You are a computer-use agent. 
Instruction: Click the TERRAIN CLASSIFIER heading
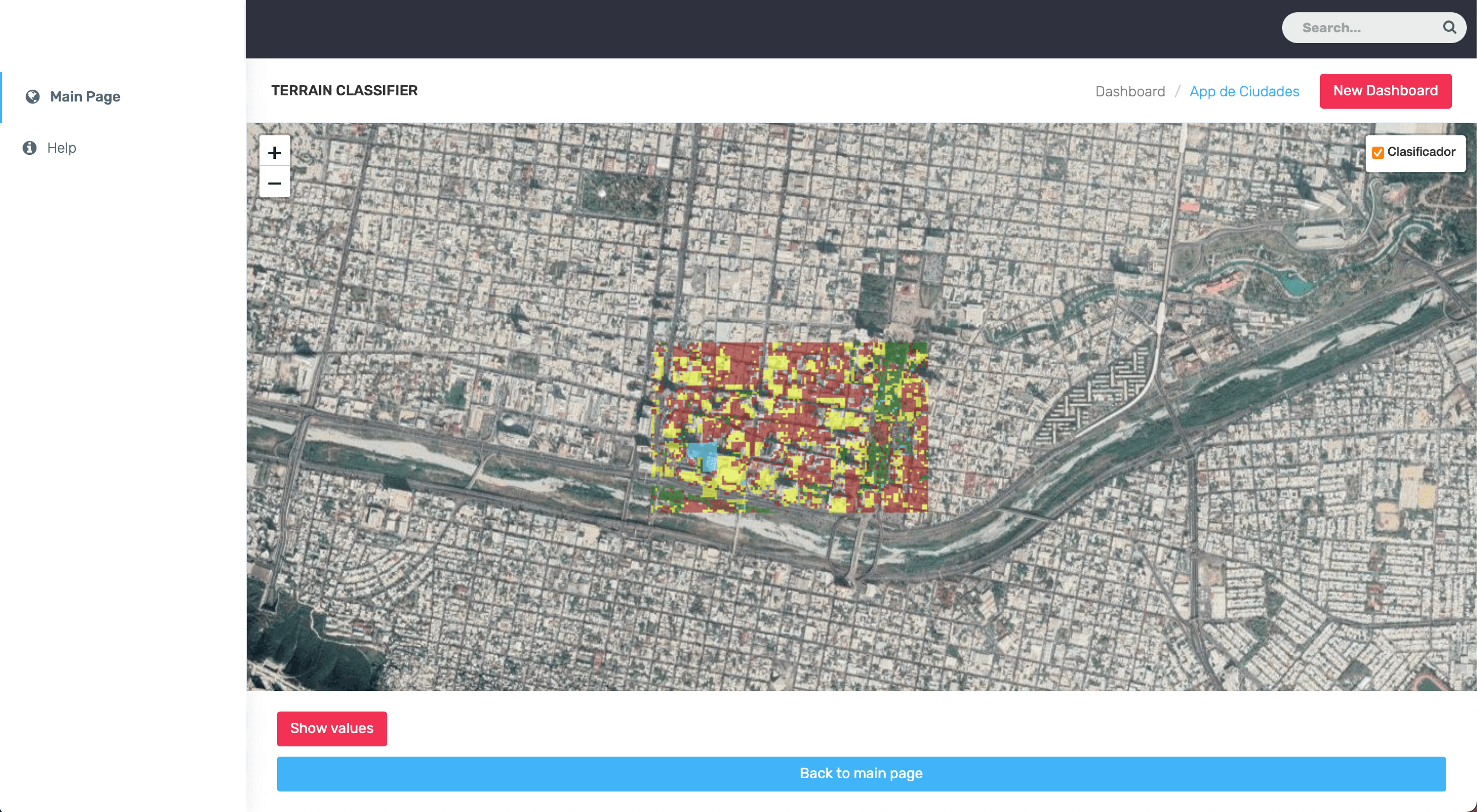coord(345,91)
